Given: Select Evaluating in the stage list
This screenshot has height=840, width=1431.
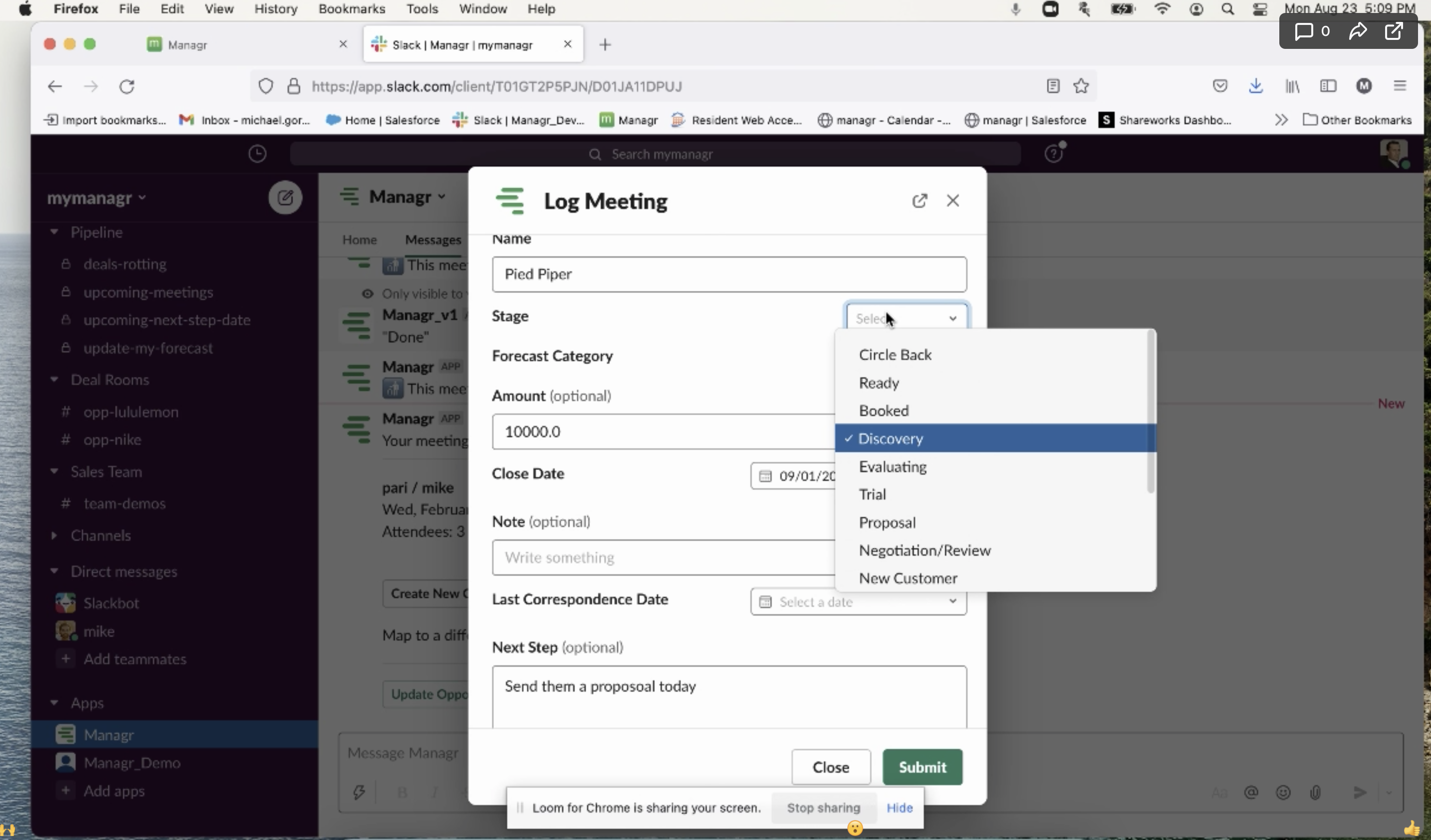Looking at the screenshot, I should (x=892, y=466).
